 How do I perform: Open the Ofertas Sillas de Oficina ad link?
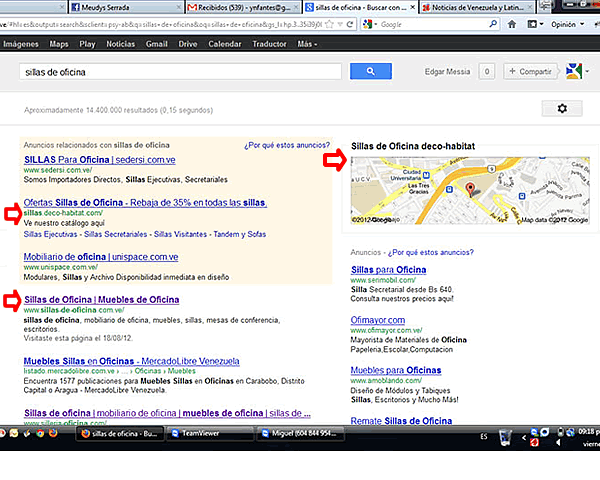[144, 202]
